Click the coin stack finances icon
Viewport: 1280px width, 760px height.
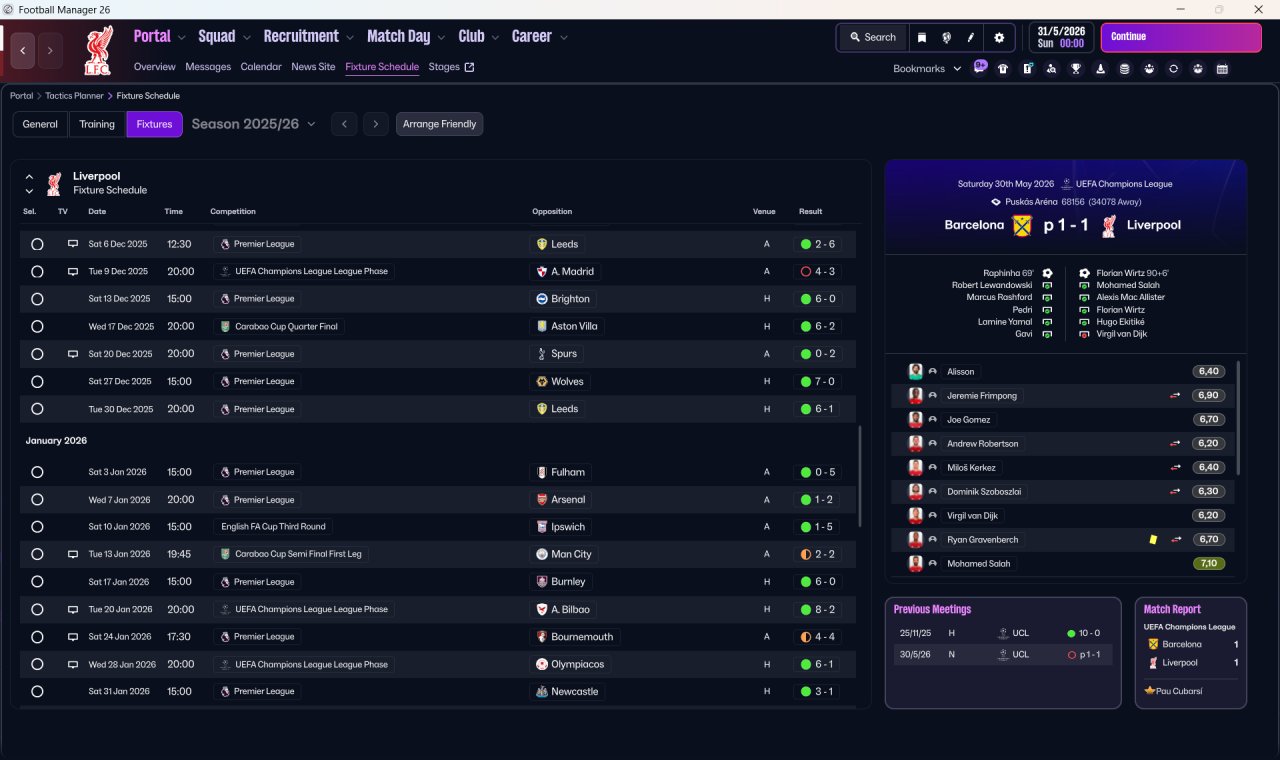(1125, 69)
